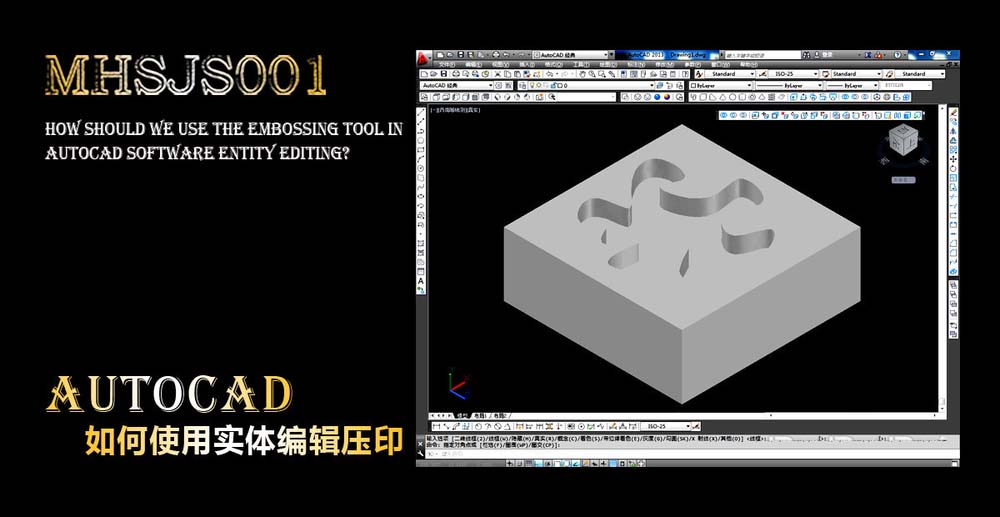This screenshot has height=517, width=1000.
Task: Click Plot icon in the Standard toolbar
Action: tap(456, 74)
